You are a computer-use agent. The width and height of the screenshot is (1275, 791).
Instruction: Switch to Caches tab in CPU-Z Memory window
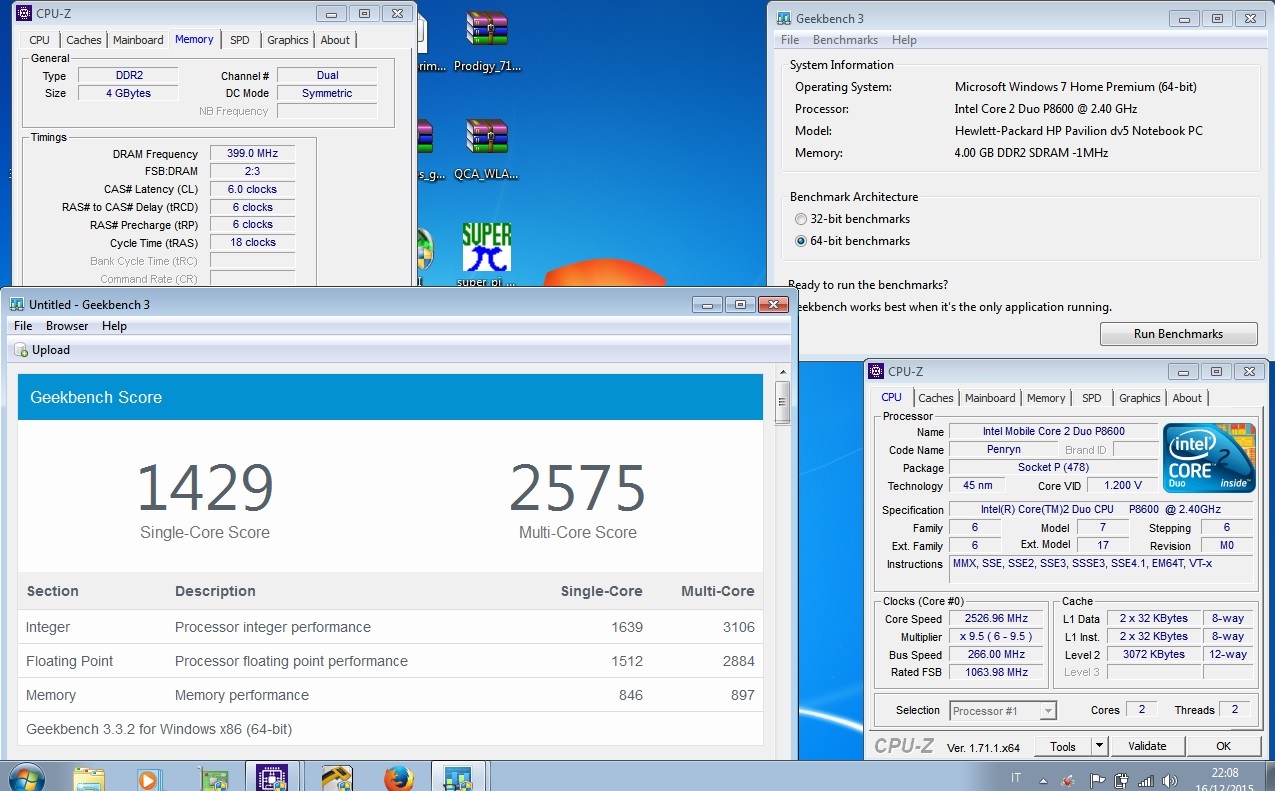point(84,40)
